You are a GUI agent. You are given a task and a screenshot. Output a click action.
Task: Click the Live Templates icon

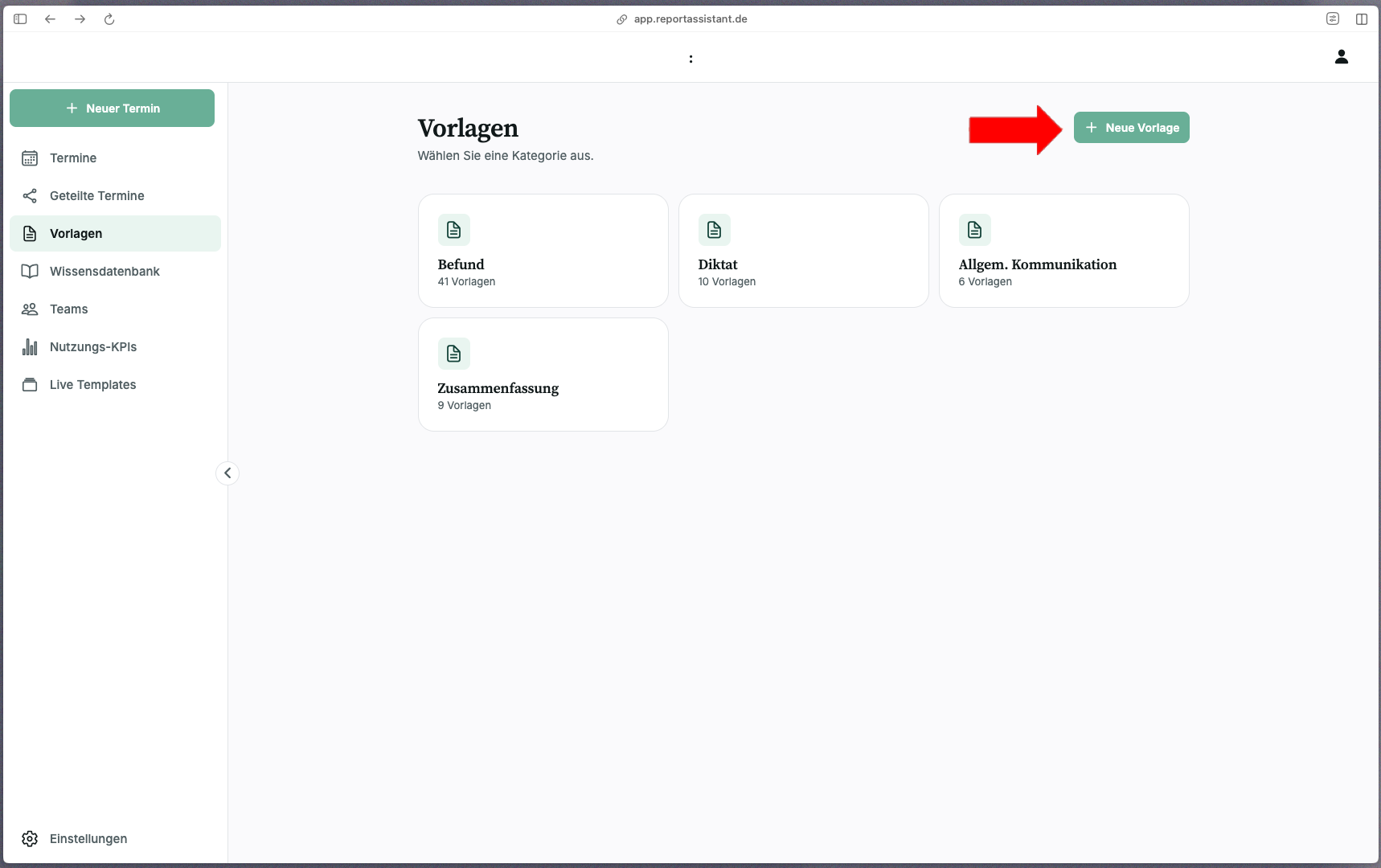30,385
